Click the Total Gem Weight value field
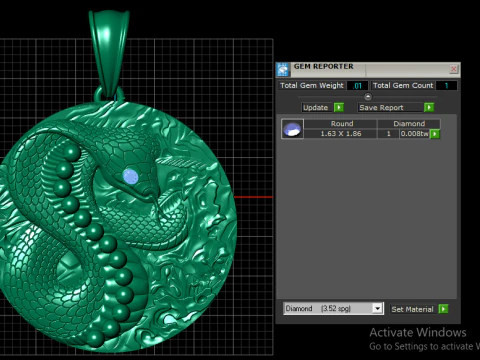This screenshot has height=360, width=480. (357, 86)
